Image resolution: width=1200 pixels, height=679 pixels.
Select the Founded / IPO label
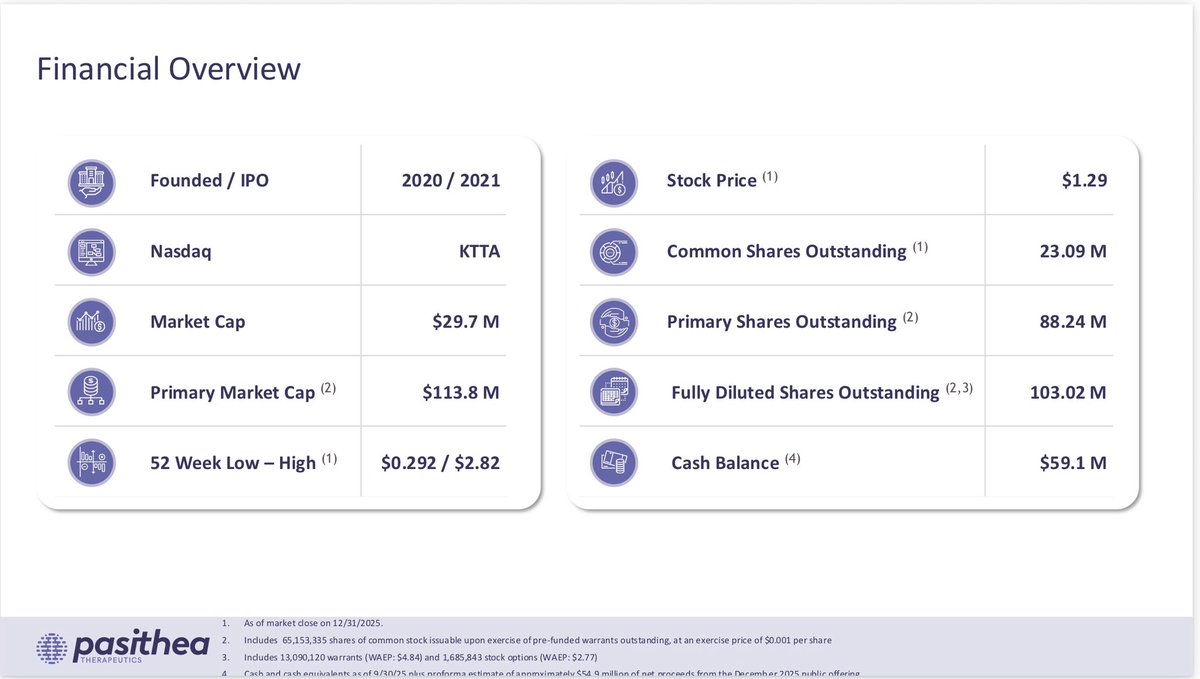point(209,181)
